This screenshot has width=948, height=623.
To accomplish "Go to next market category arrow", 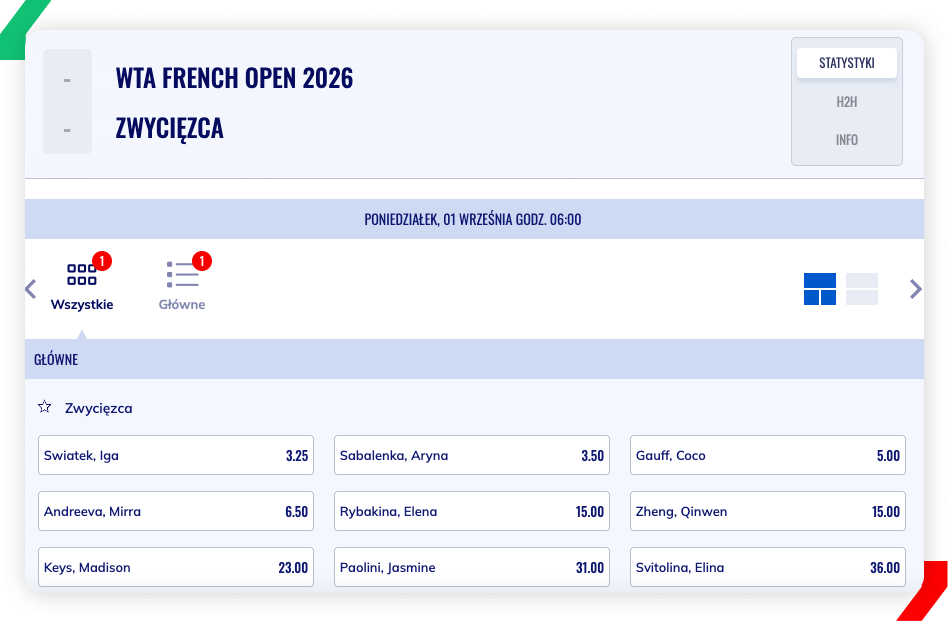I will click(915, 289).
